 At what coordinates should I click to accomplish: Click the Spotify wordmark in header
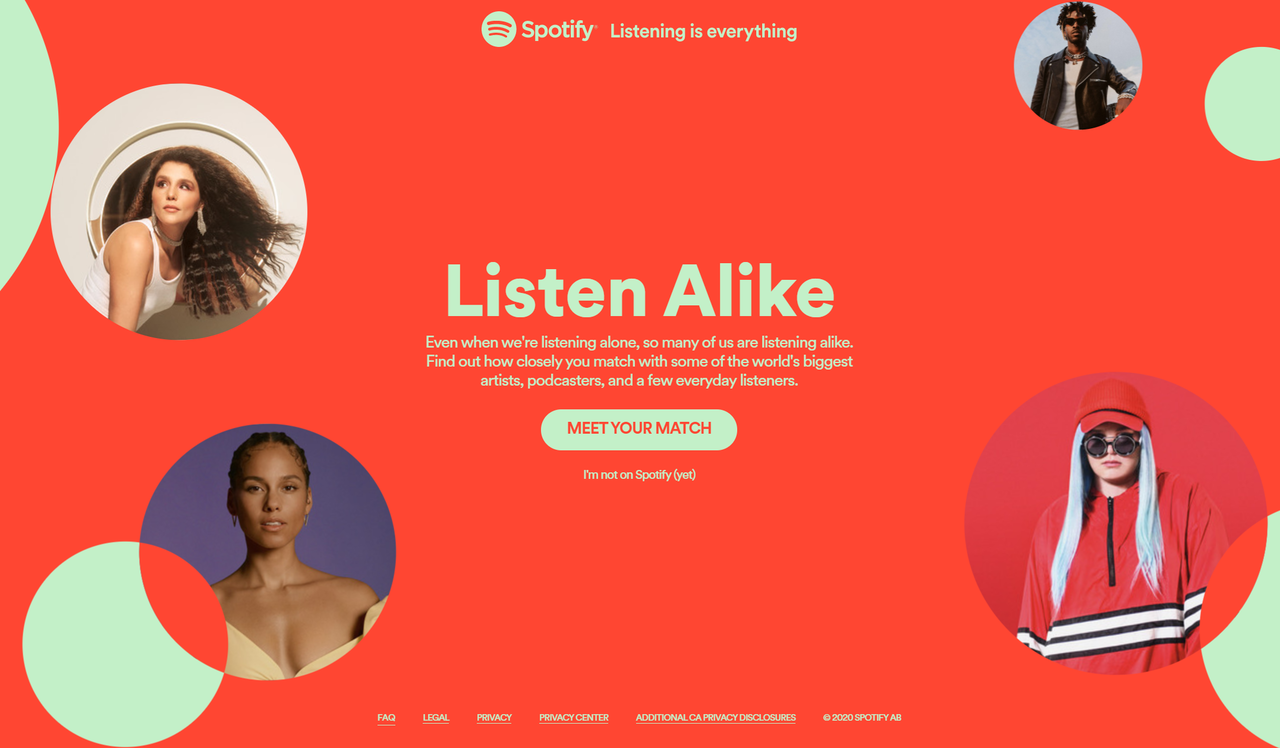[559, 30]
